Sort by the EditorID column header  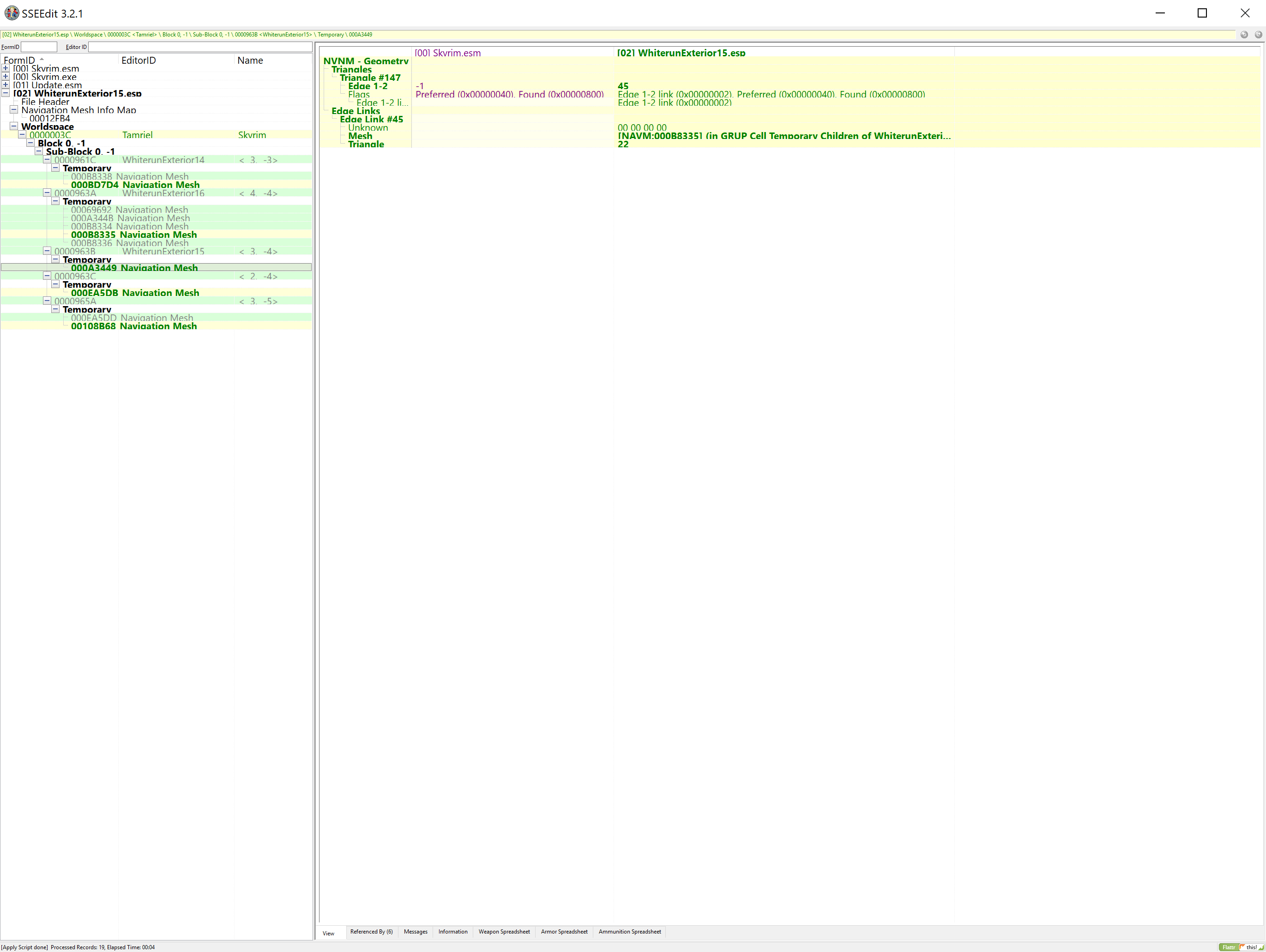click(x=176, y=60)
